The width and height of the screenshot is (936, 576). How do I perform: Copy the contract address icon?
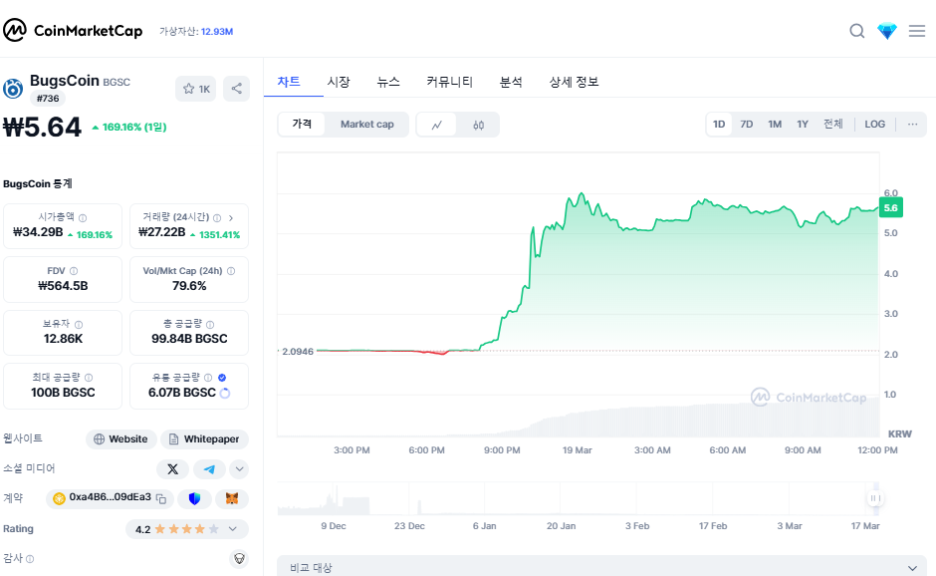click(x=161, y=498)
